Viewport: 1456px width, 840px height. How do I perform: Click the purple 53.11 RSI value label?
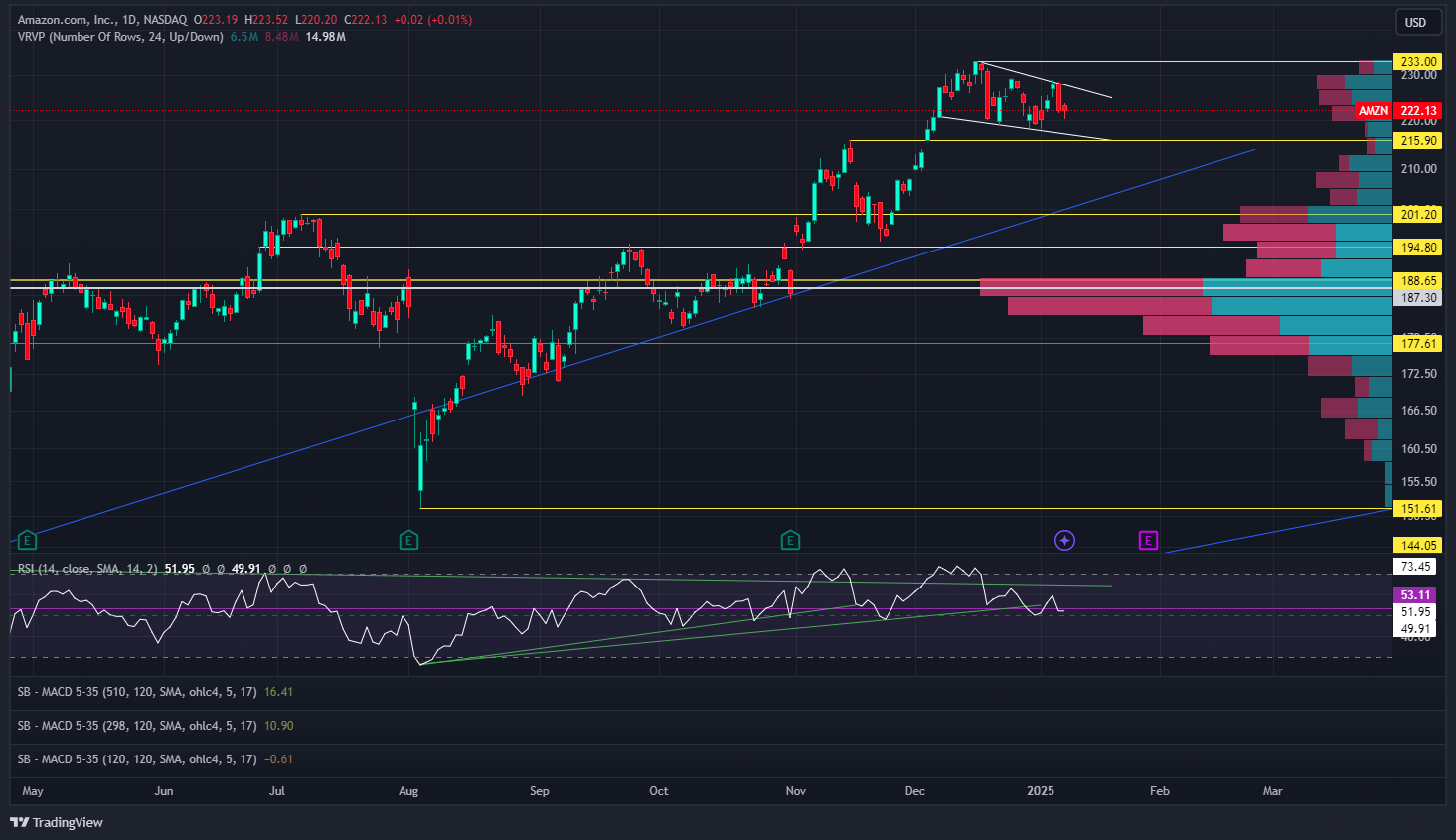(1416, 595)
